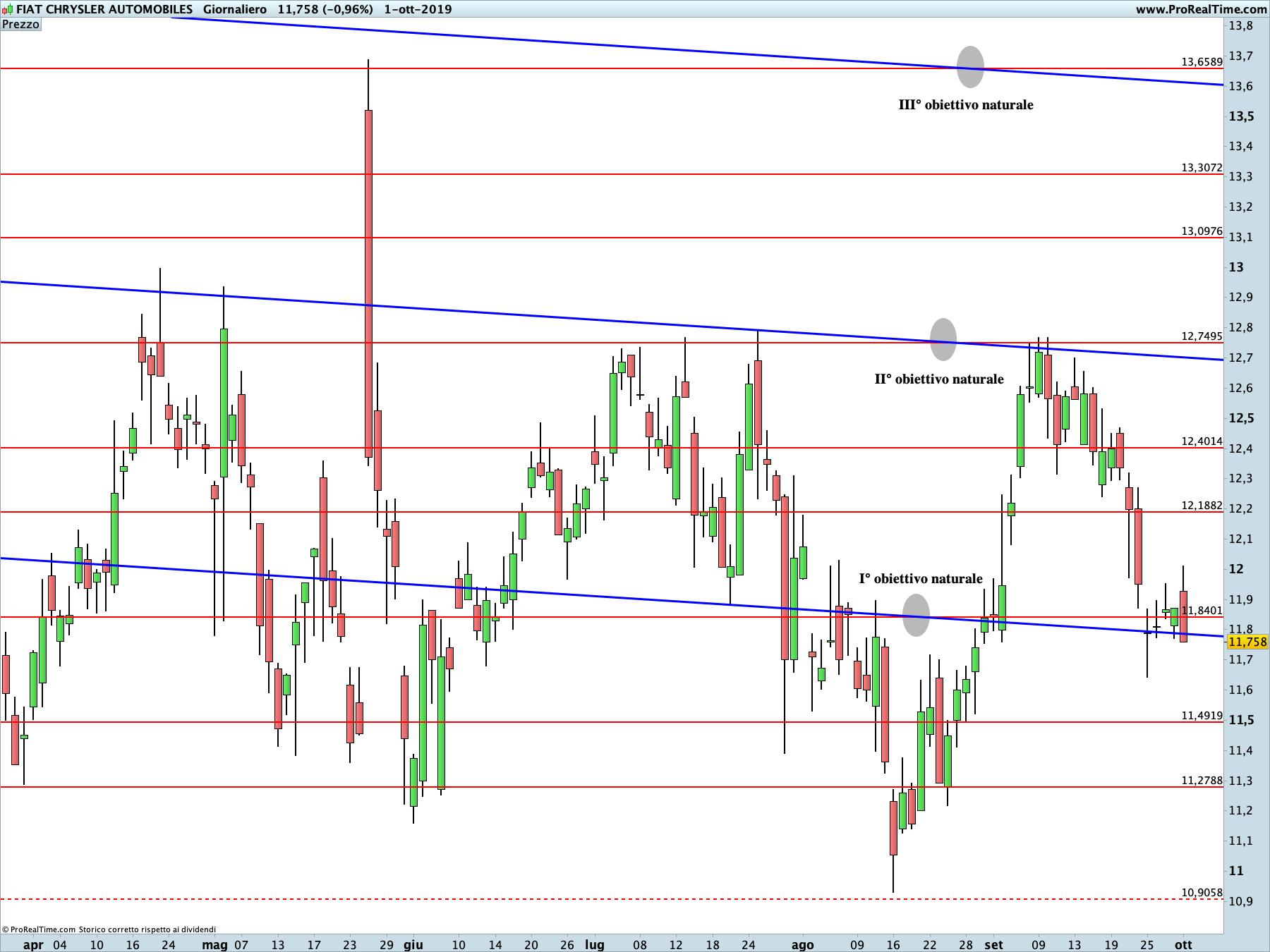This screenshot has width=1270, height=952.
Task: Click the 'mag' month label on time axis
Action: 214,945
